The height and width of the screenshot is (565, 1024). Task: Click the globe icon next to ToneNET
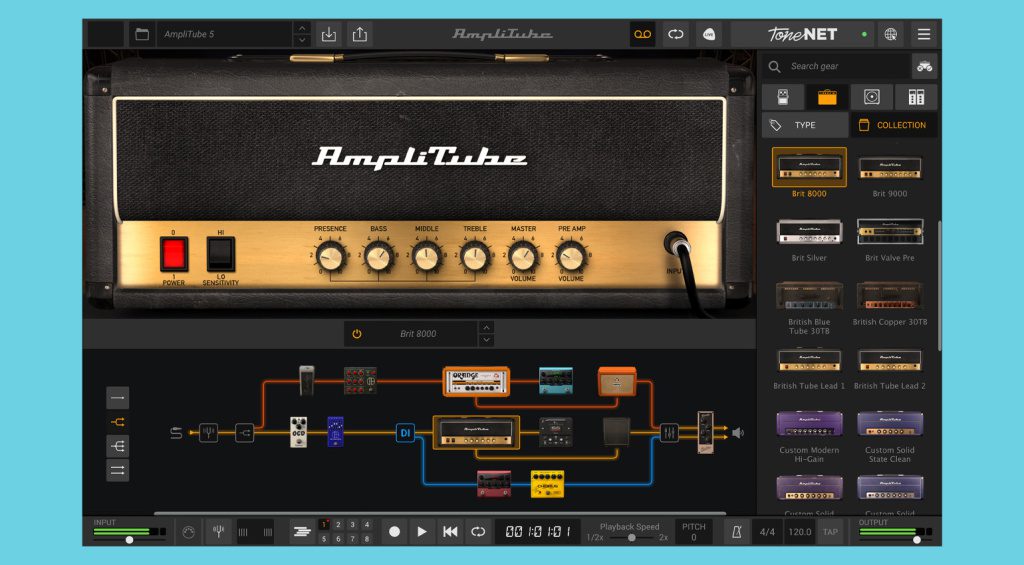[x=891, y=34]
